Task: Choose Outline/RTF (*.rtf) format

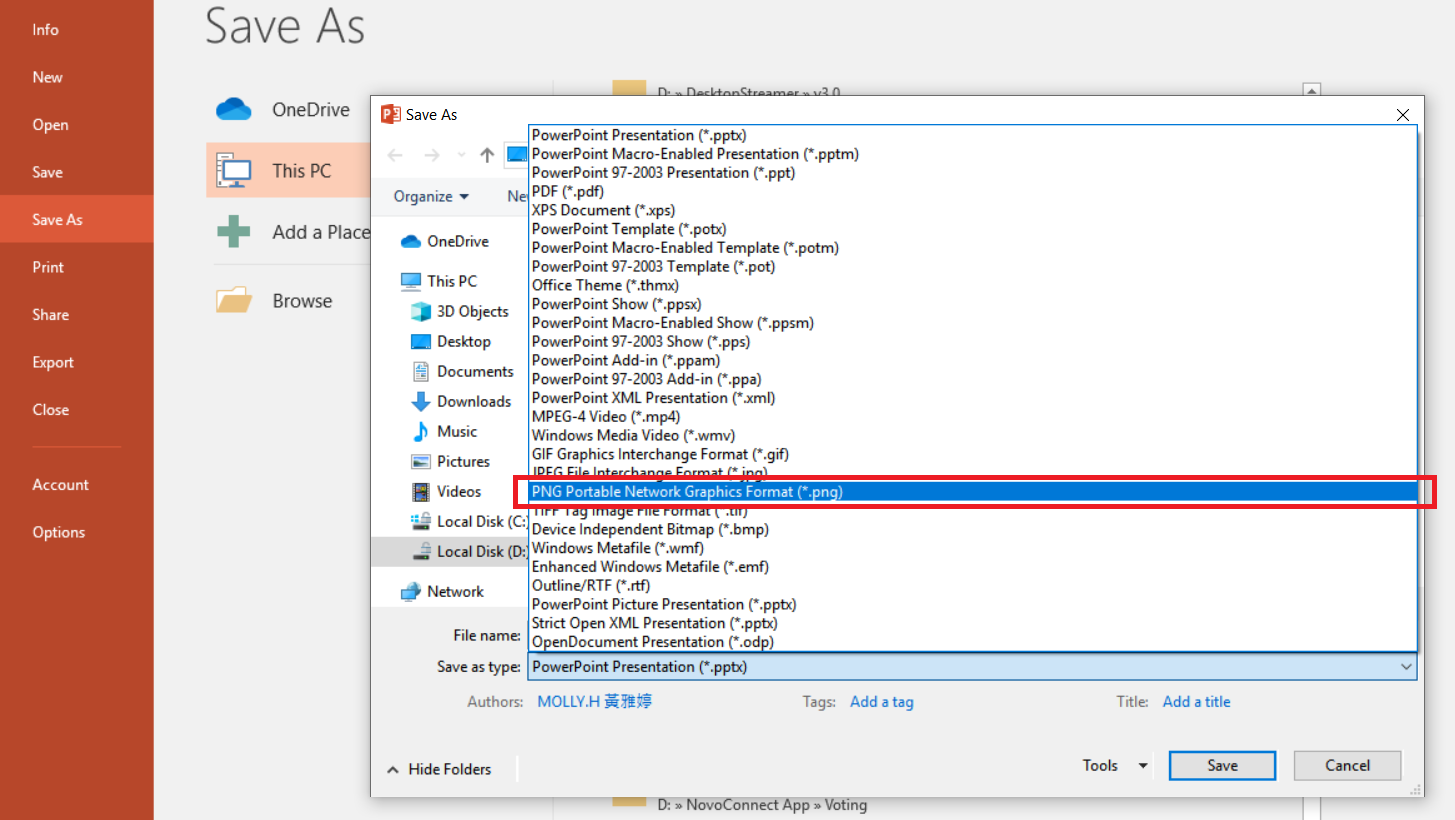Action: pos(972,585)
